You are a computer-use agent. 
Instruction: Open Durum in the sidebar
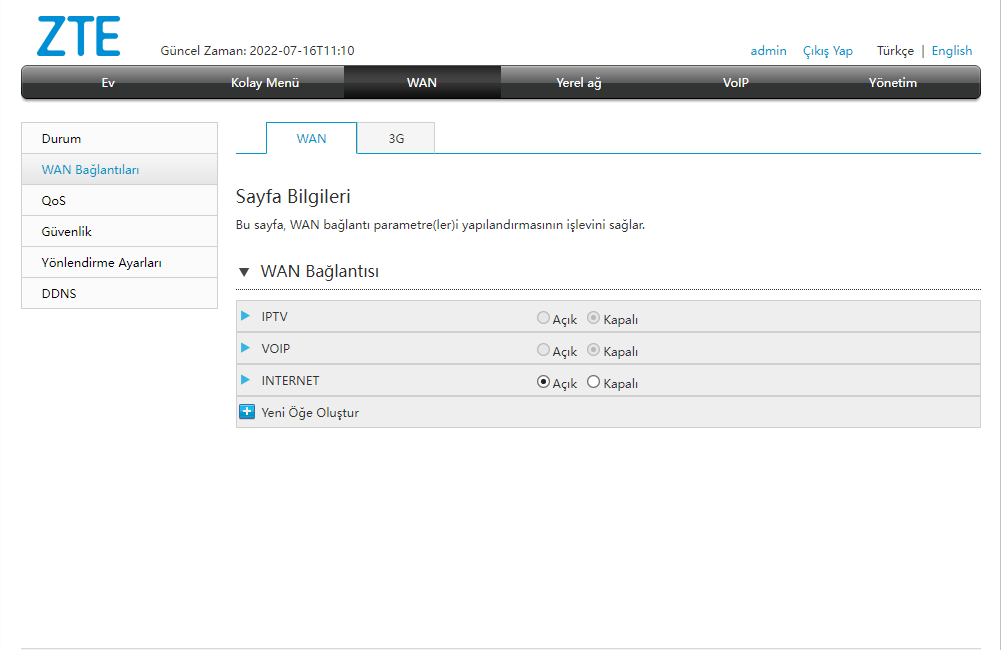tap(119, 139)
